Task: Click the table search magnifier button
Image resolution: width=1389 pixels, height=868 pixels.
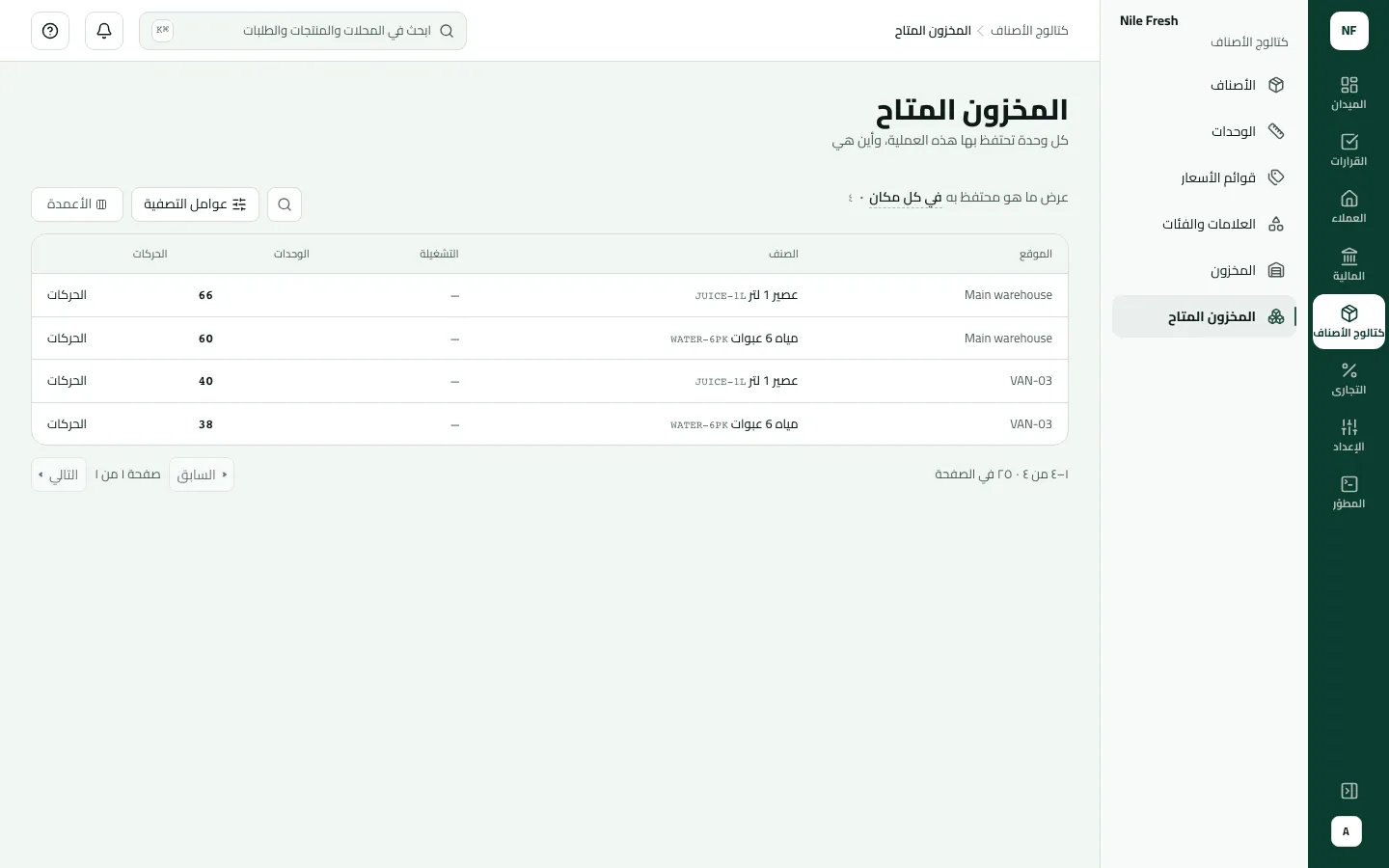Action: (285, 204)
